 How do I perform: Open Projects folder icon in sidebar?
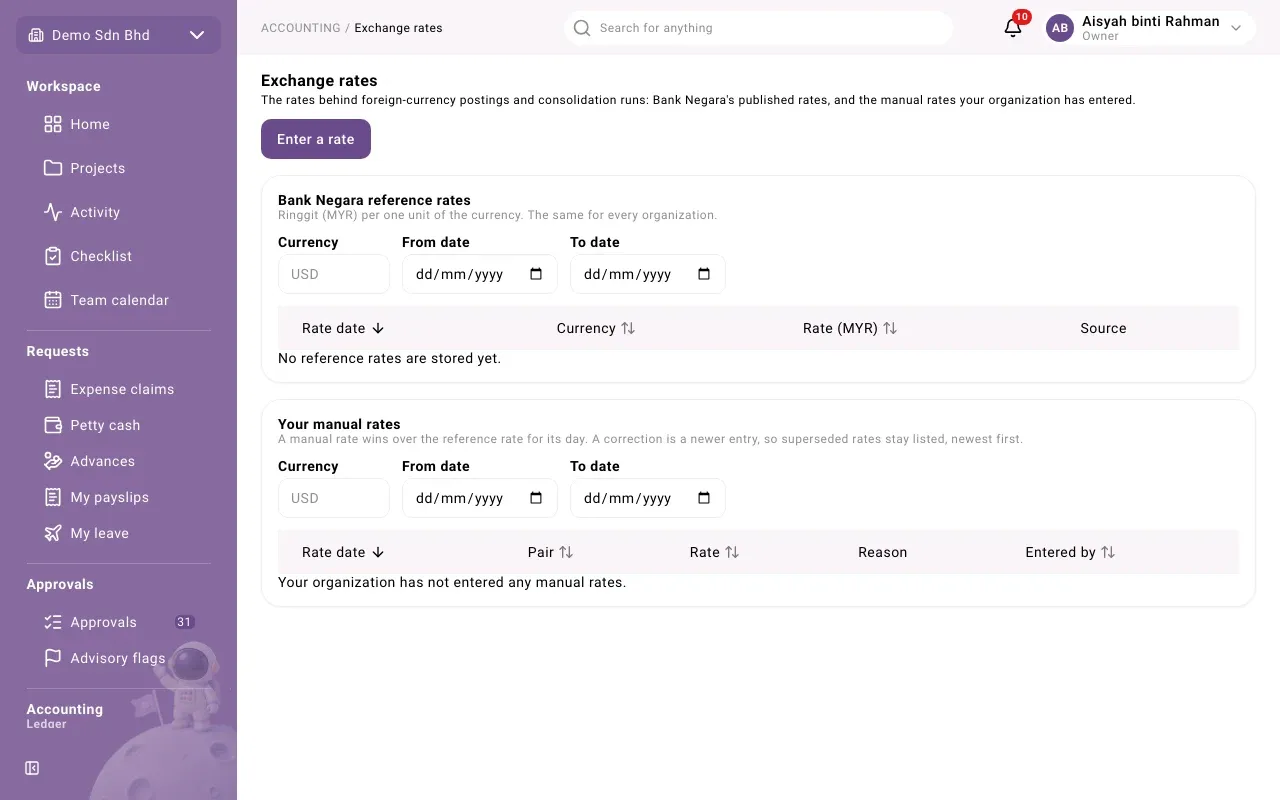coord(53,168)
